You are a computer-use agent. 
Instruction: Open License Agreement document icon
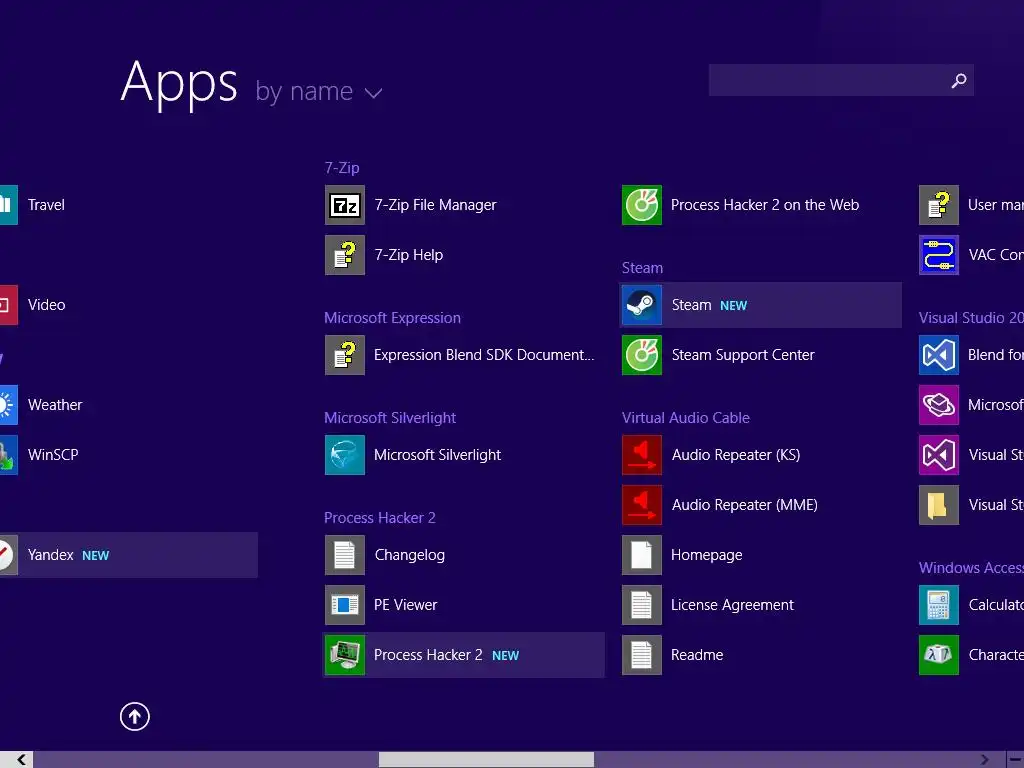point(642,605)
